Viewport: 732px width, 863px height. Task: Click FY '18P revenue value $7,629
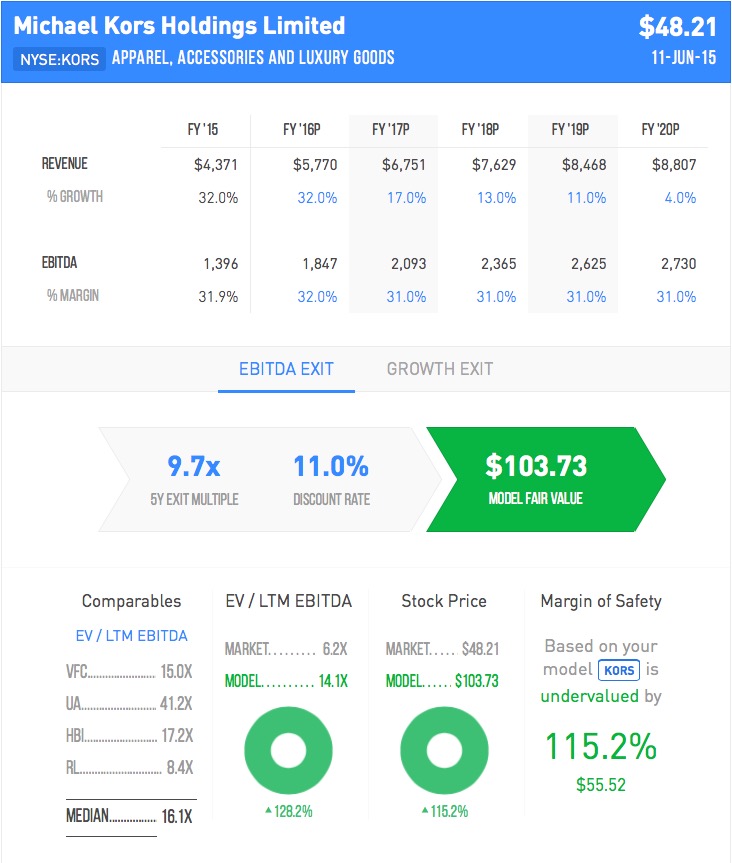point(494,165)
